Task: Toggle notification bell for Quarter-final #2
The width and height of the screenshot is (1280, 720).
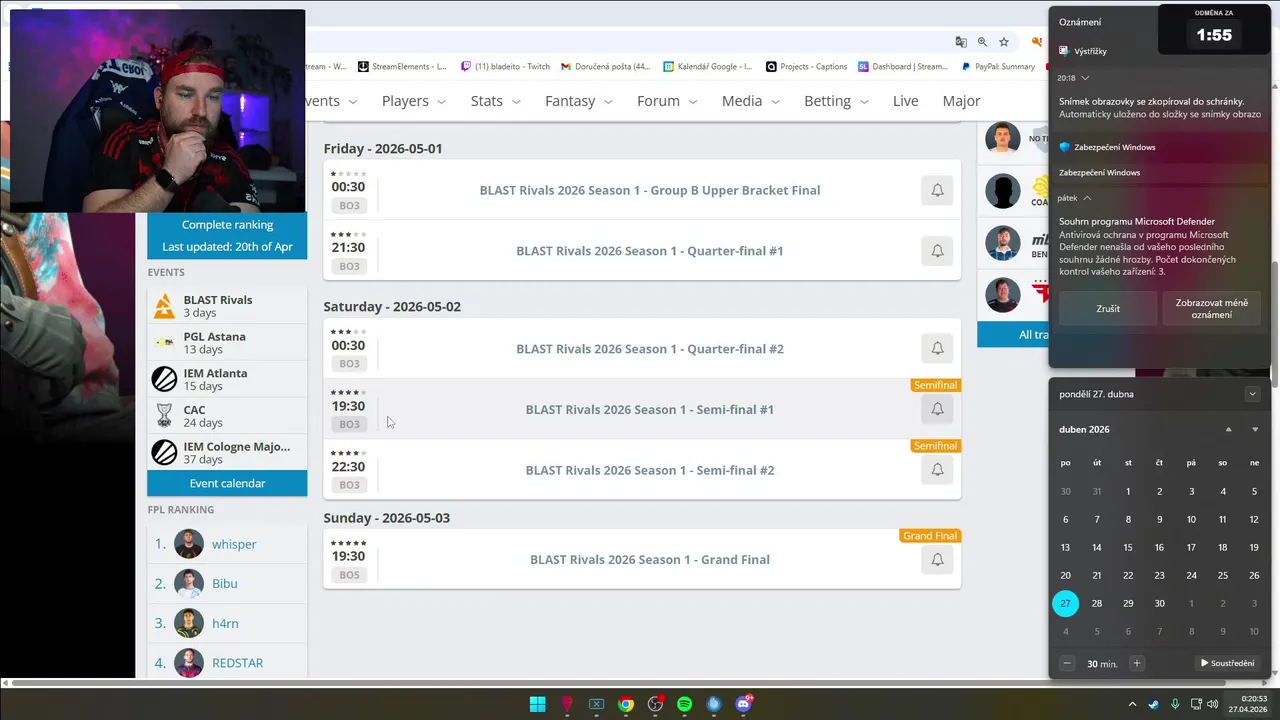Action: point(937,348)
